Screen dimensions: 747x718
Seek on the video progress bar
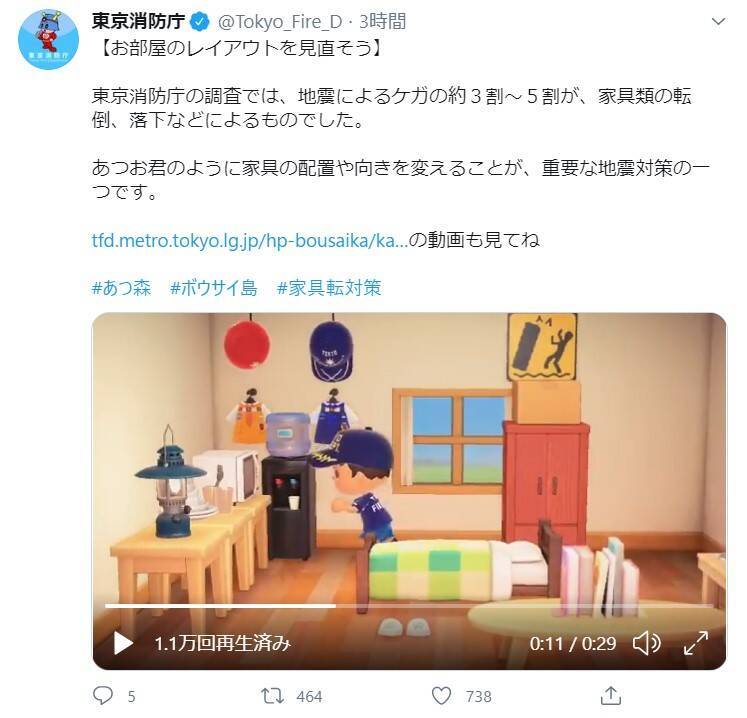[x=409, y=606]
